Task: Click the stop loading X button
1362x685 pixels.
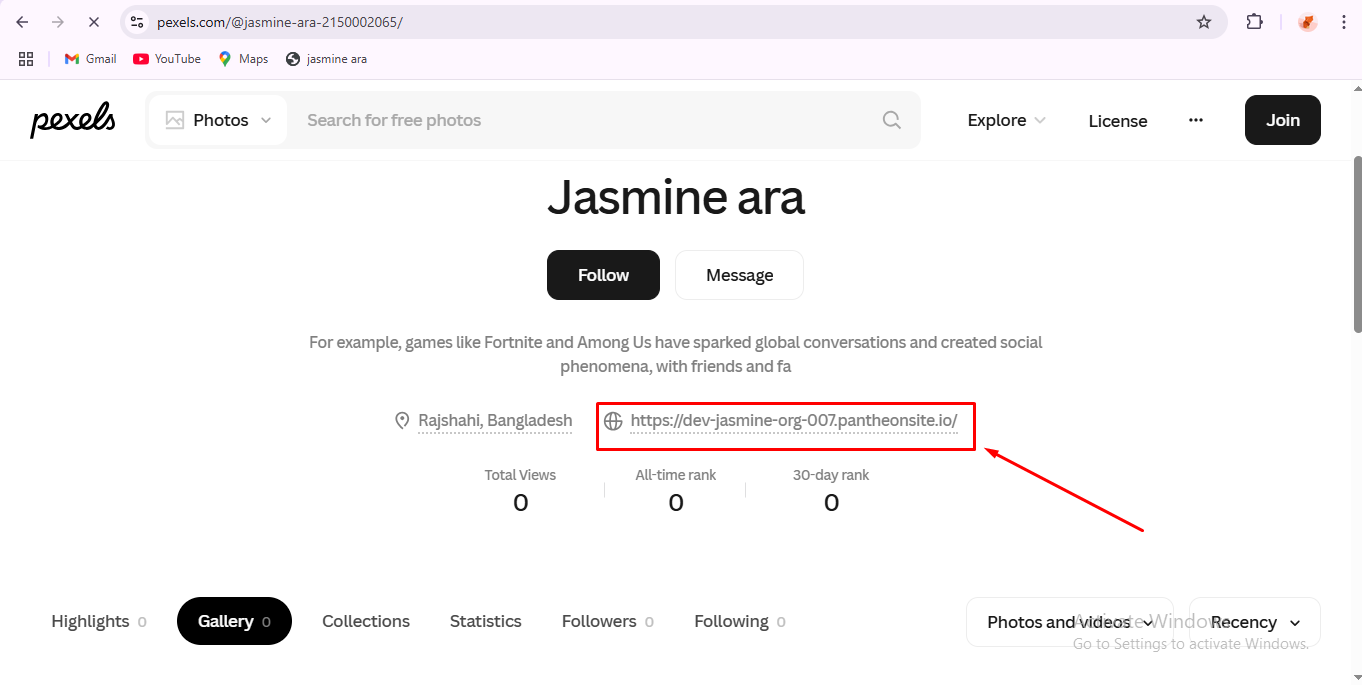Action: click(93, 22)
